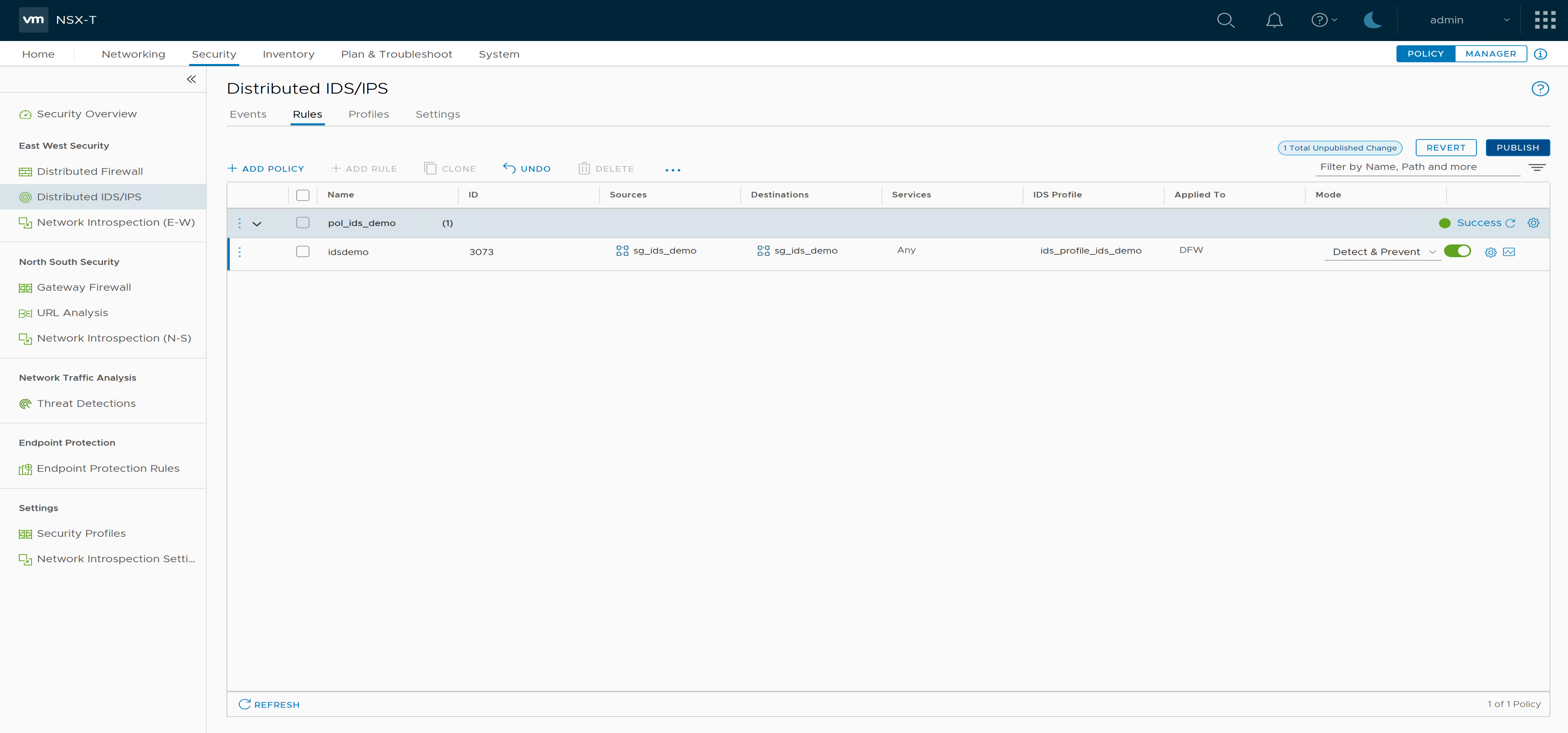Open the admin user dropdown
The height and width of the screenshot is (733, 1568).
(x=1470, y=20)
